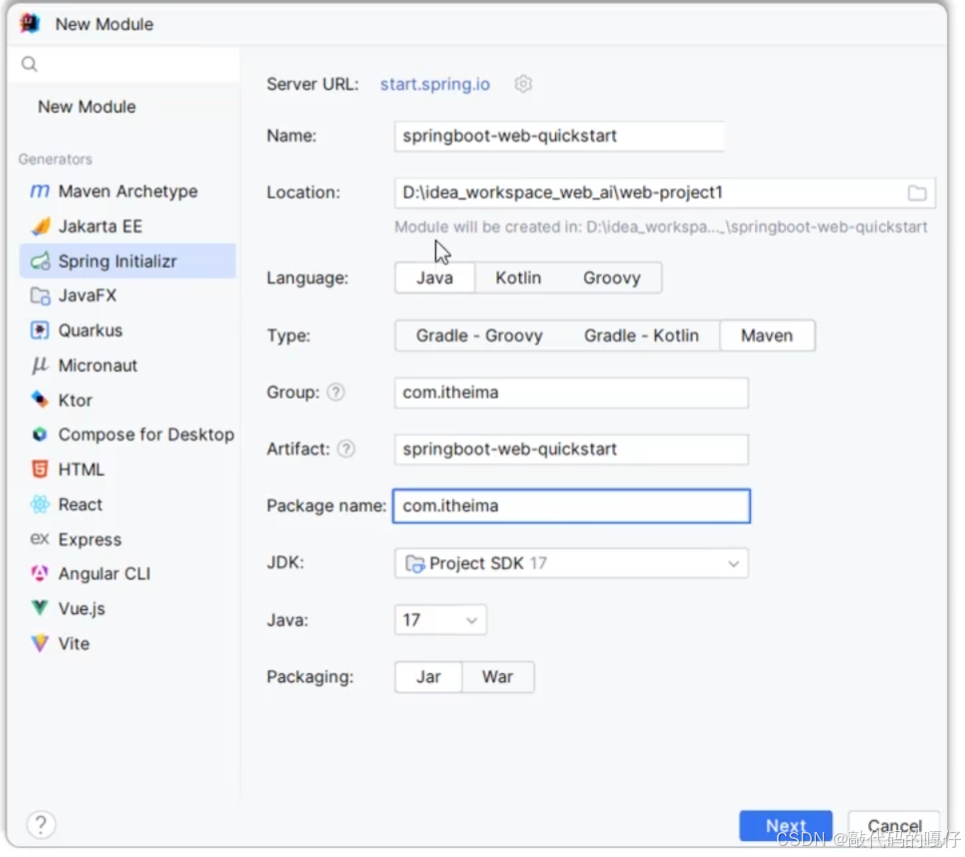Select Spring Initializr generator

coord(127,261)
